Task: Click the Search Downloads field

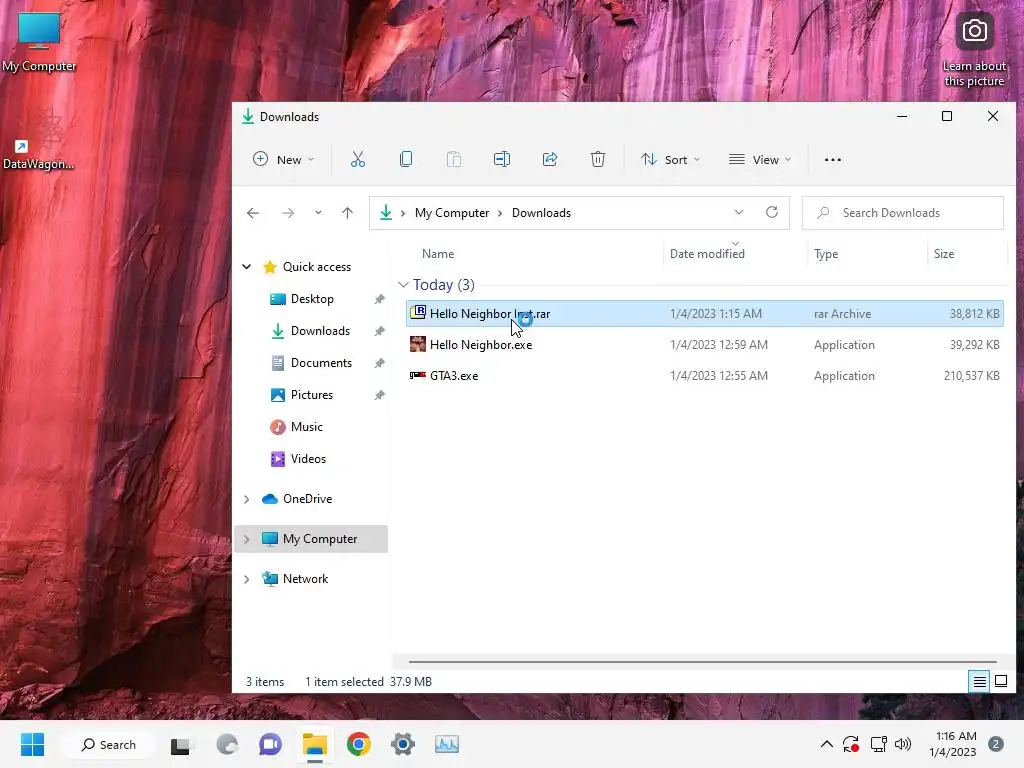Action: (x=903, y=213)
